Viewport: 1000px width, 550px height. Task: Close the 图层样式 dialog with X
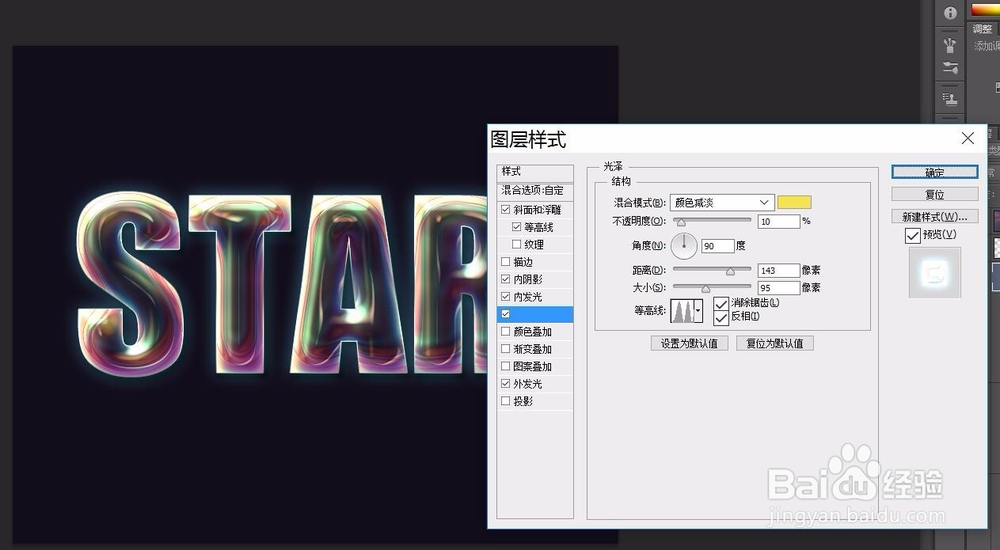point(967,138)
